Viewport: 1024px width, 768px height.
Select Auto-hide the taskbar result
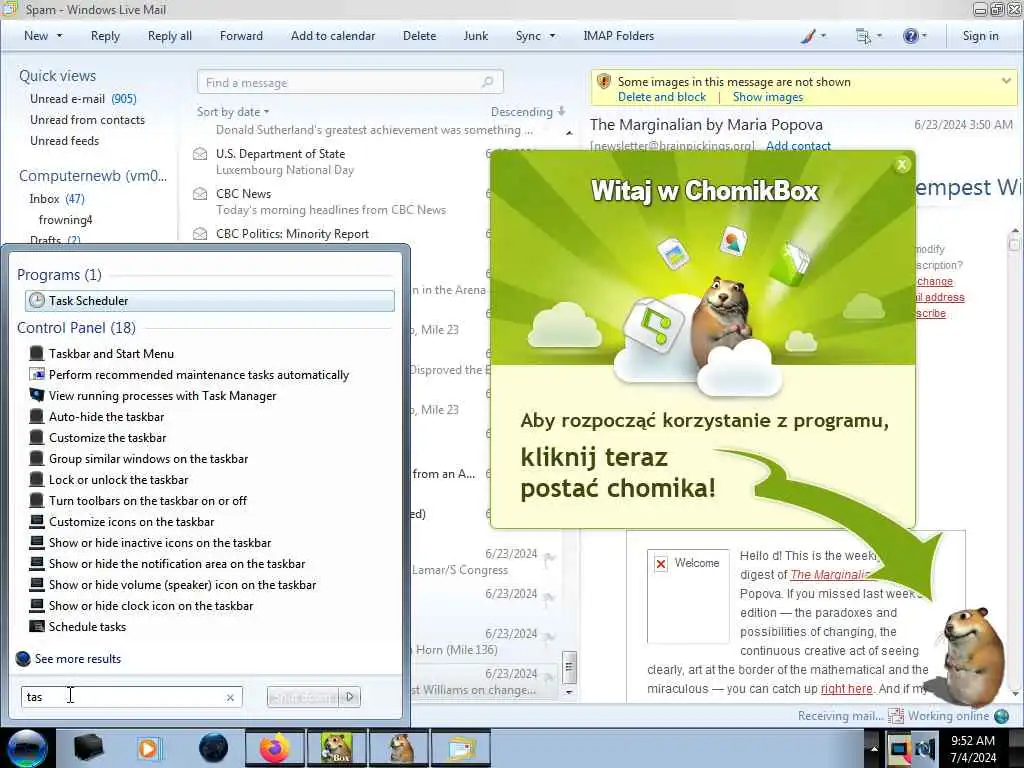click(106, 417)
